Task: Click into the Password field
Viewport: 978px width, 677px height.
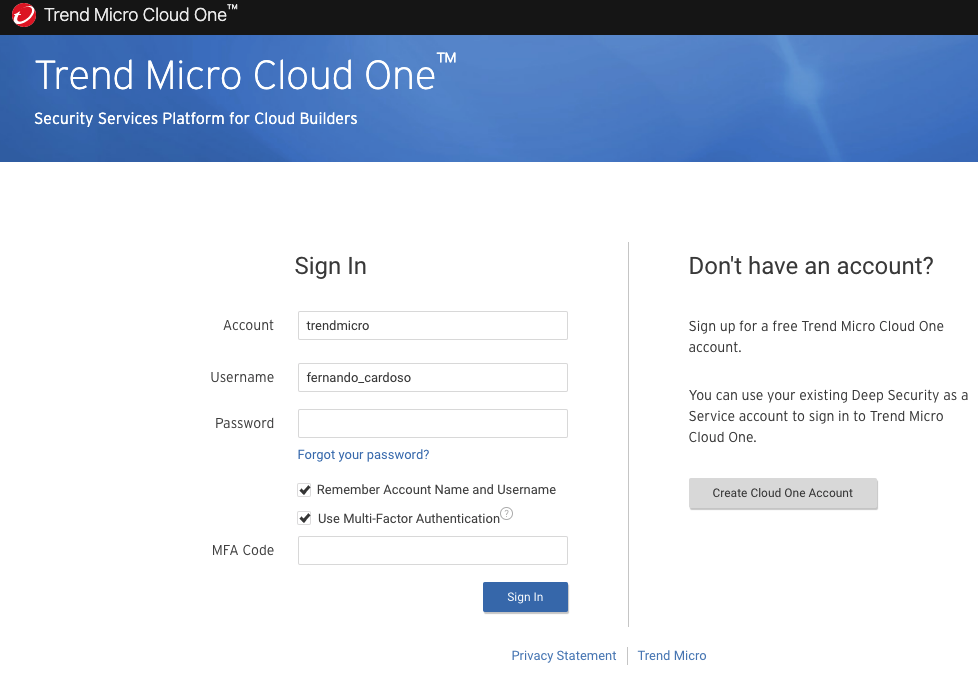Action: click(433, 424)
